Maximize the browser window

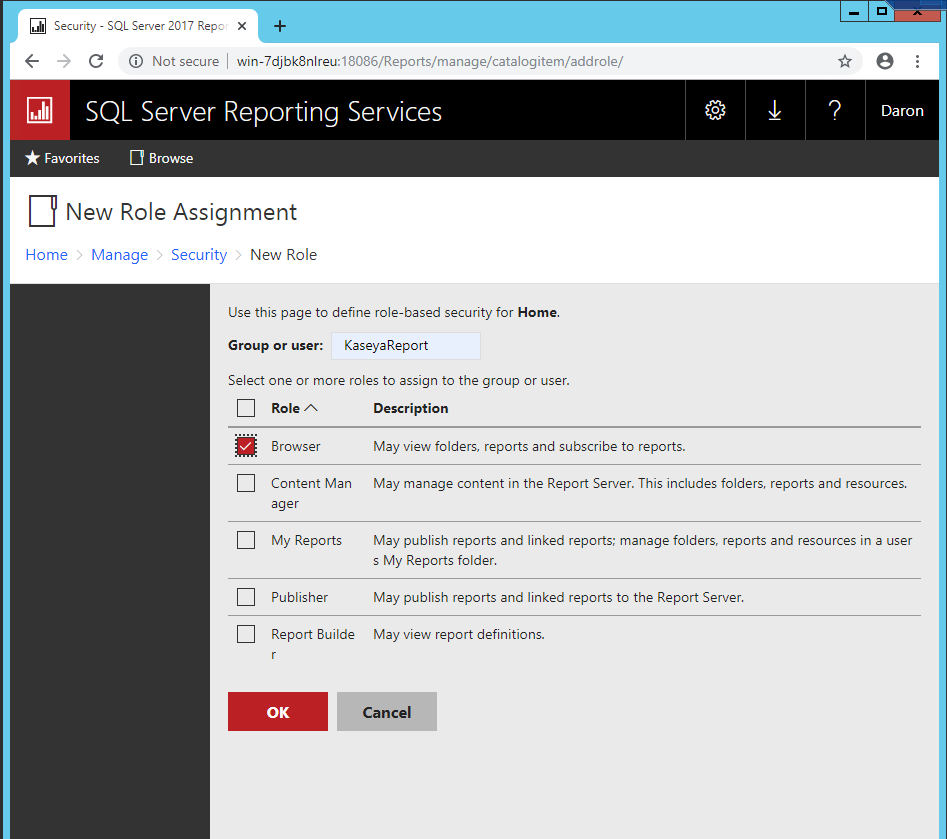[882, 11]
